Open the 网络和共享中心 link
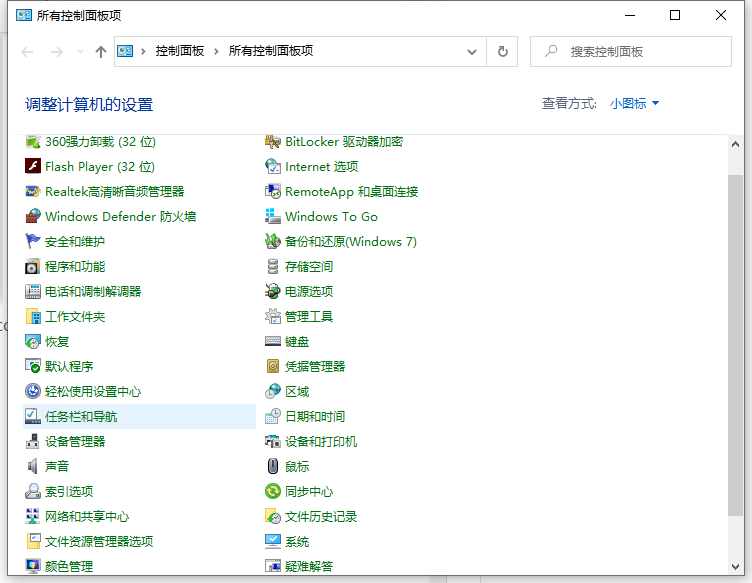 (87, 517)
